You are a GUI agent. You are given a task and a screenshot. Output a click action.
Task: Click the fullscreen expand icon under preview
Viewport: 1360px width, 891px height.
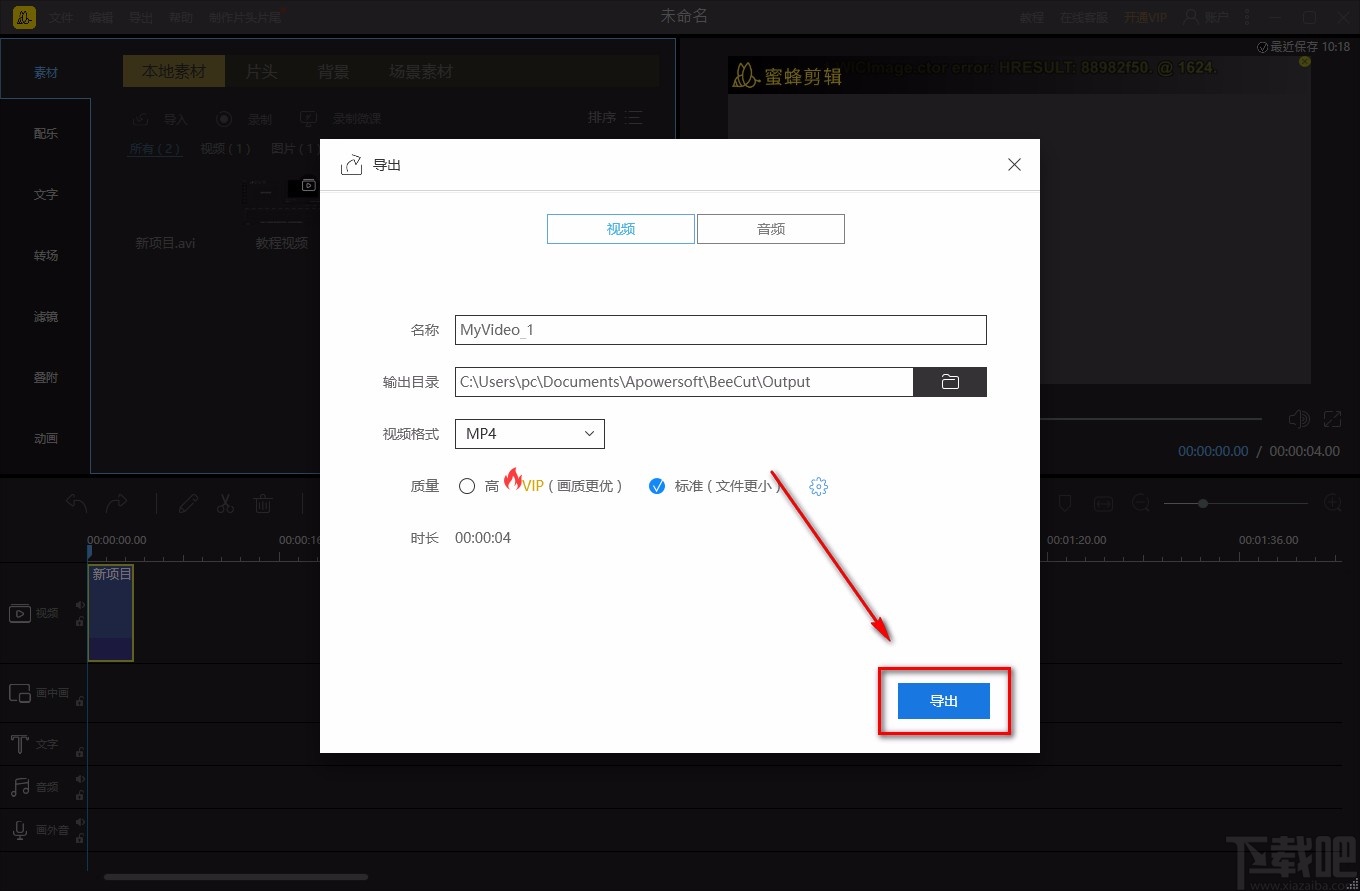[x=1332, y=419]
